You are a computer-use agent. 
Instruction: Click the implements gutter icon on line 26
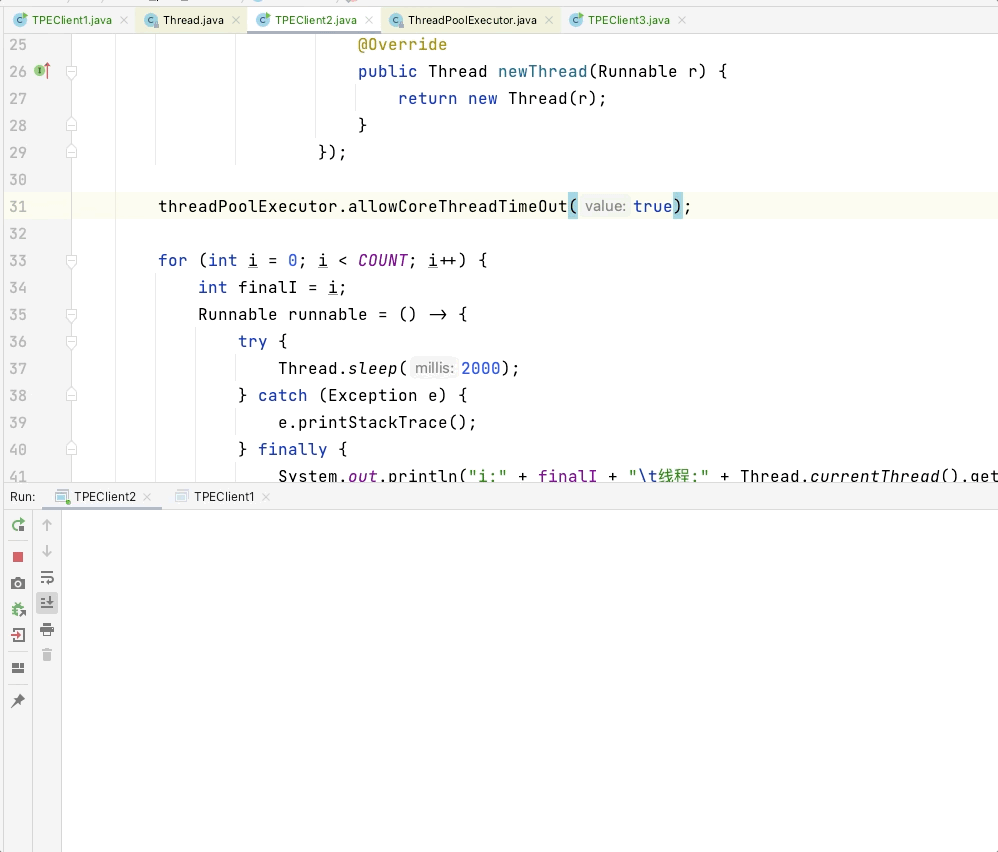coord(42,71)
